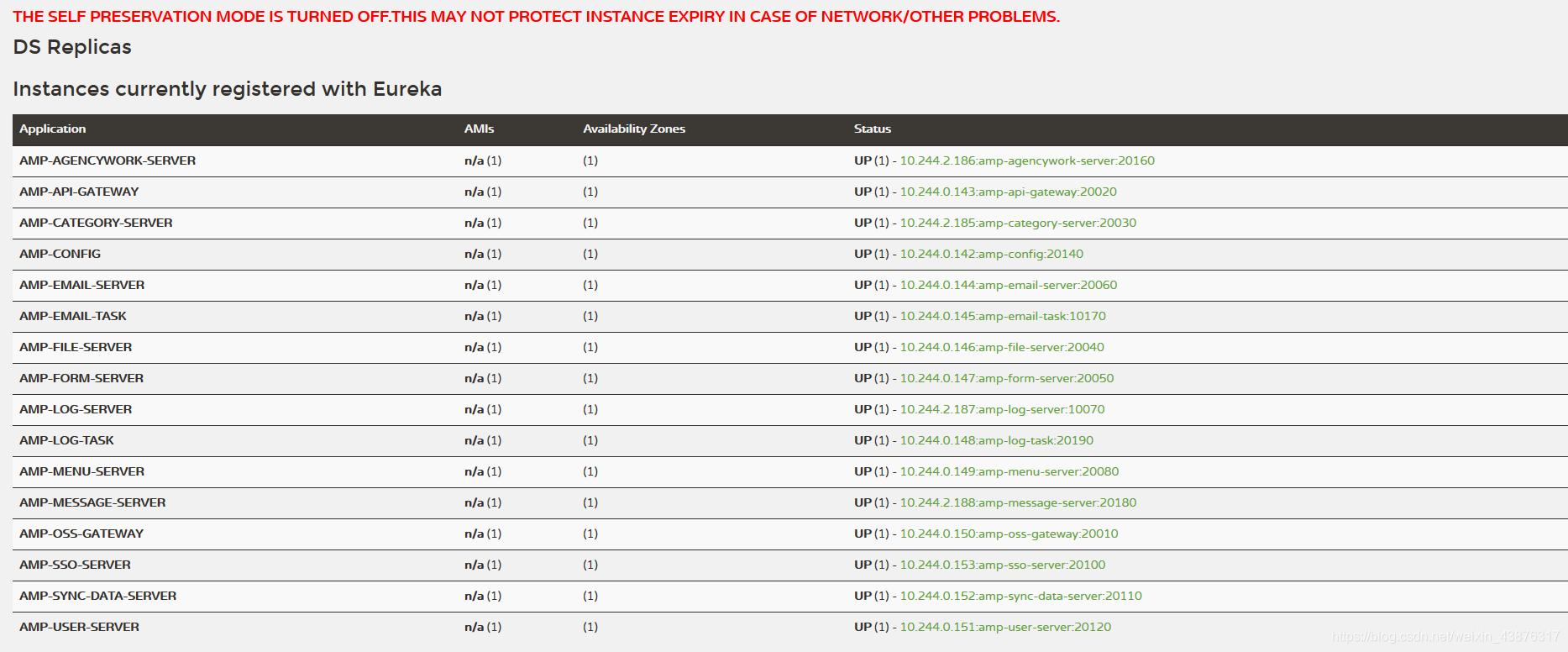Open the amp-agencywork-server:20160 instance link

click(x=1027, y=160)
